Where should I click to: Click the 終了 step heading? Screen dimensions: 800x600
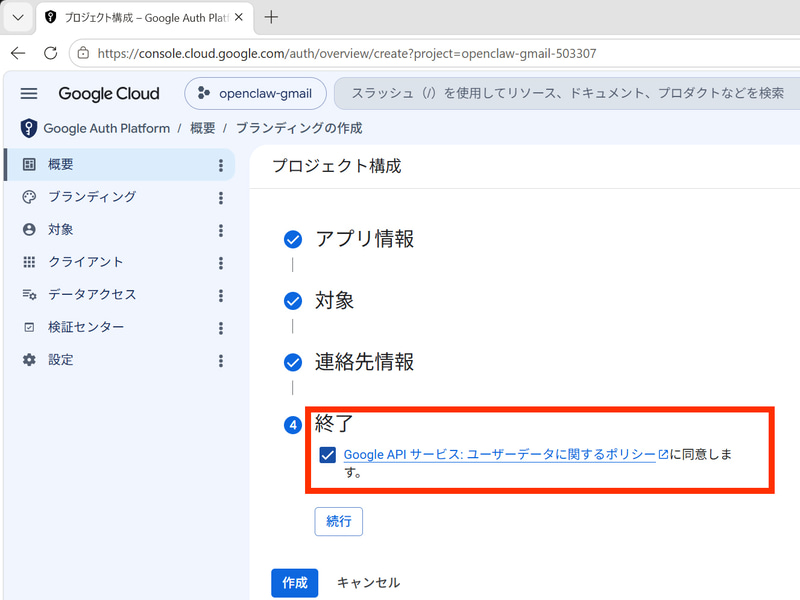coord(334,423)
